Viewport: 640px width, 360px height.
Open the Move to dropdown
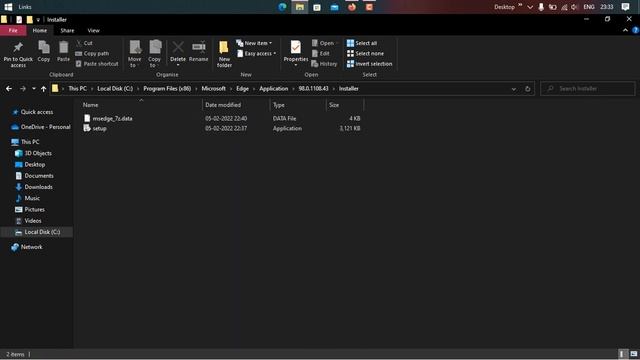click(134, 54)
